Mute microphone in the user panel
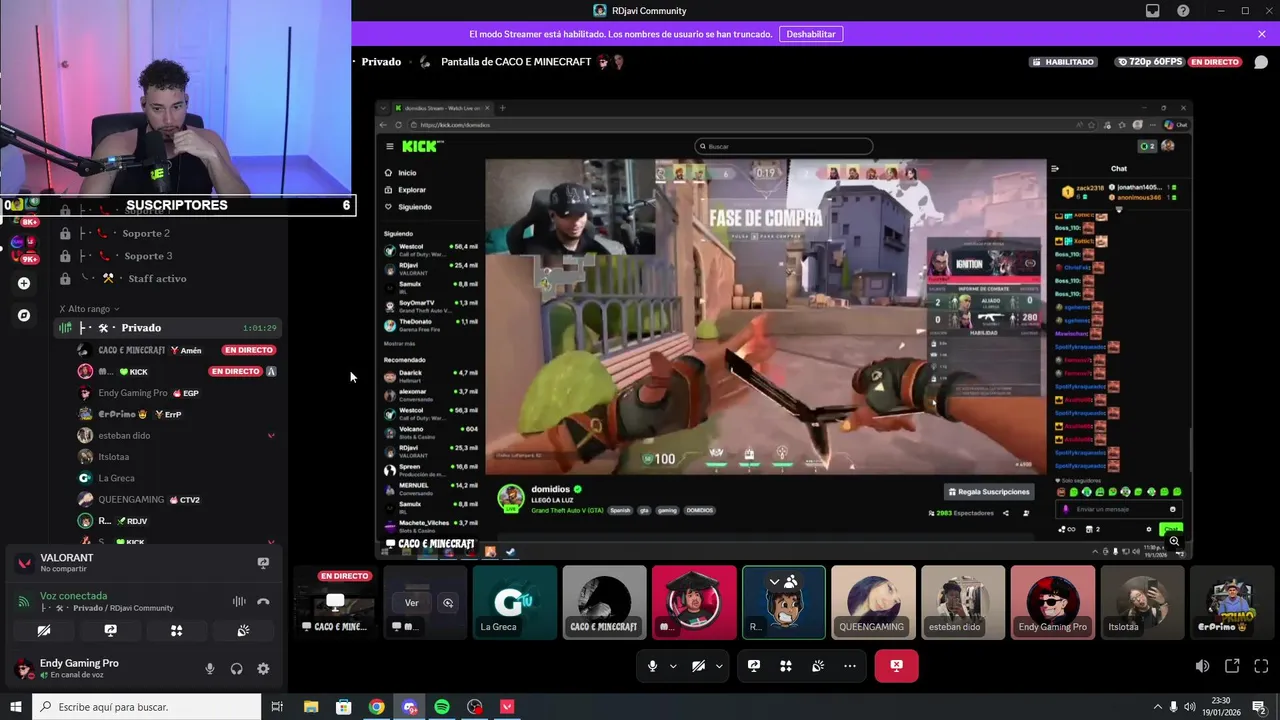The height and width of the screenshot is (720, 1280). coord(210,669)
